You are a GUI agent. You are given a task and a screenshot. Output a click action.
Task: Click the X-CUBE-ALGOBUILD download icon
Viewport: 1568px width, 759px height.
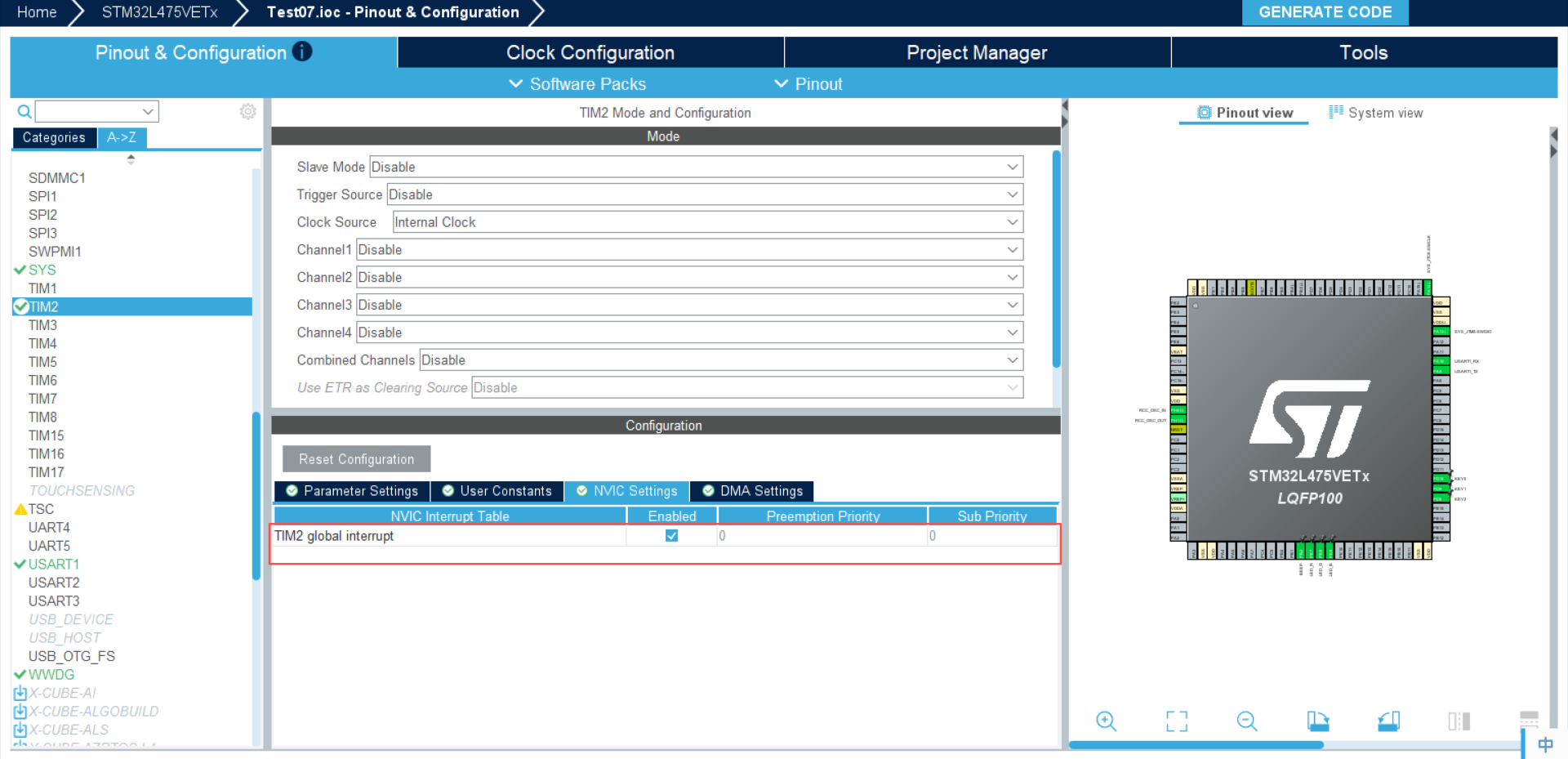[20, 712]
